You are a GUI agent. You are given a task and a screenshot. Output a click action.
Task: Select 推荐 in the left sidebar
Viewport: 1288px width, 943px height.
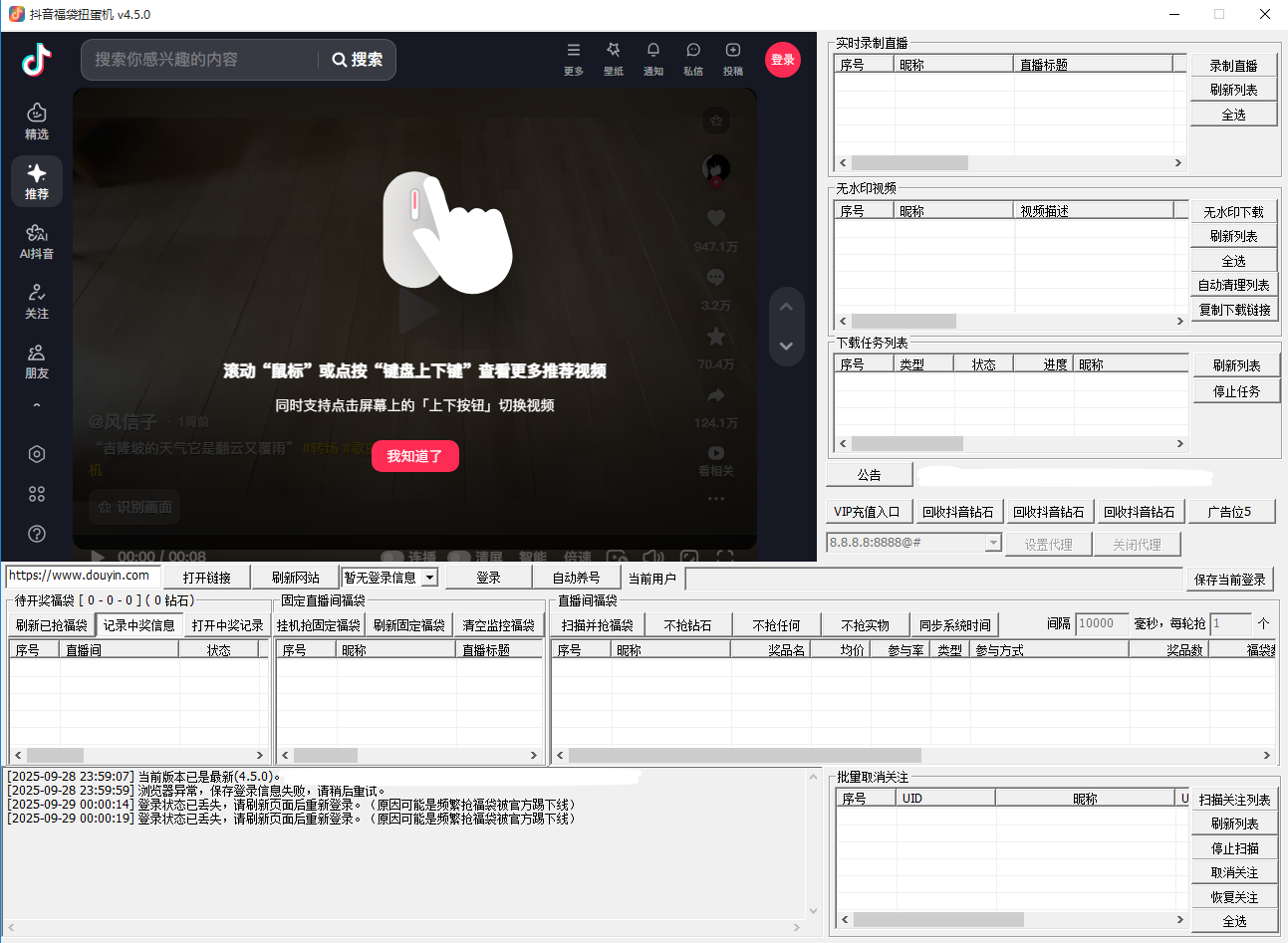point(36,181)
